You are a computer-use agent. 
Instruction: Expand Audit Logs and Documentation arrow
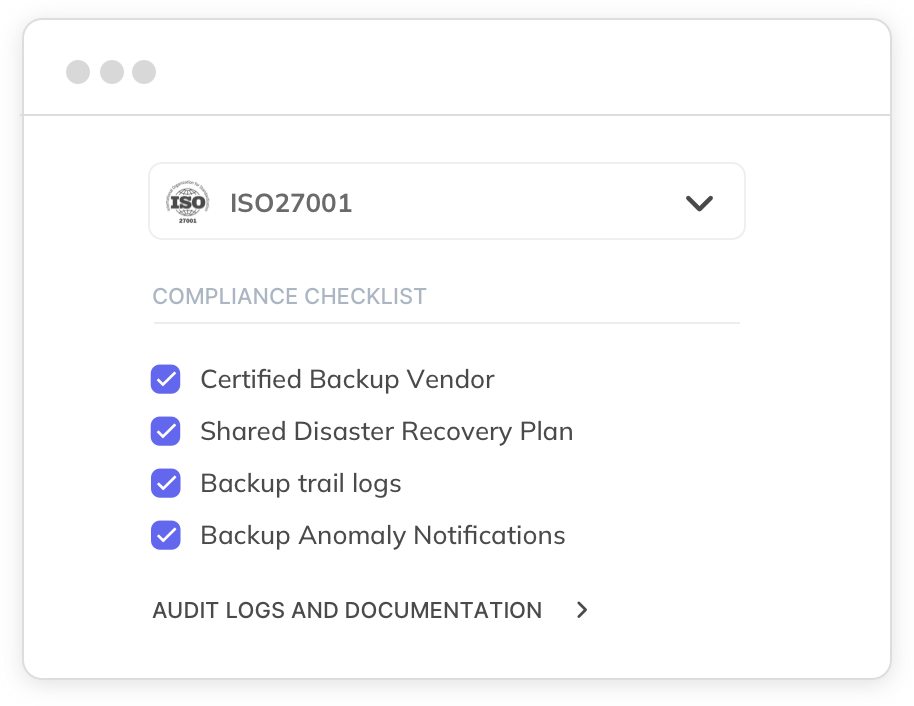[582, 610]
